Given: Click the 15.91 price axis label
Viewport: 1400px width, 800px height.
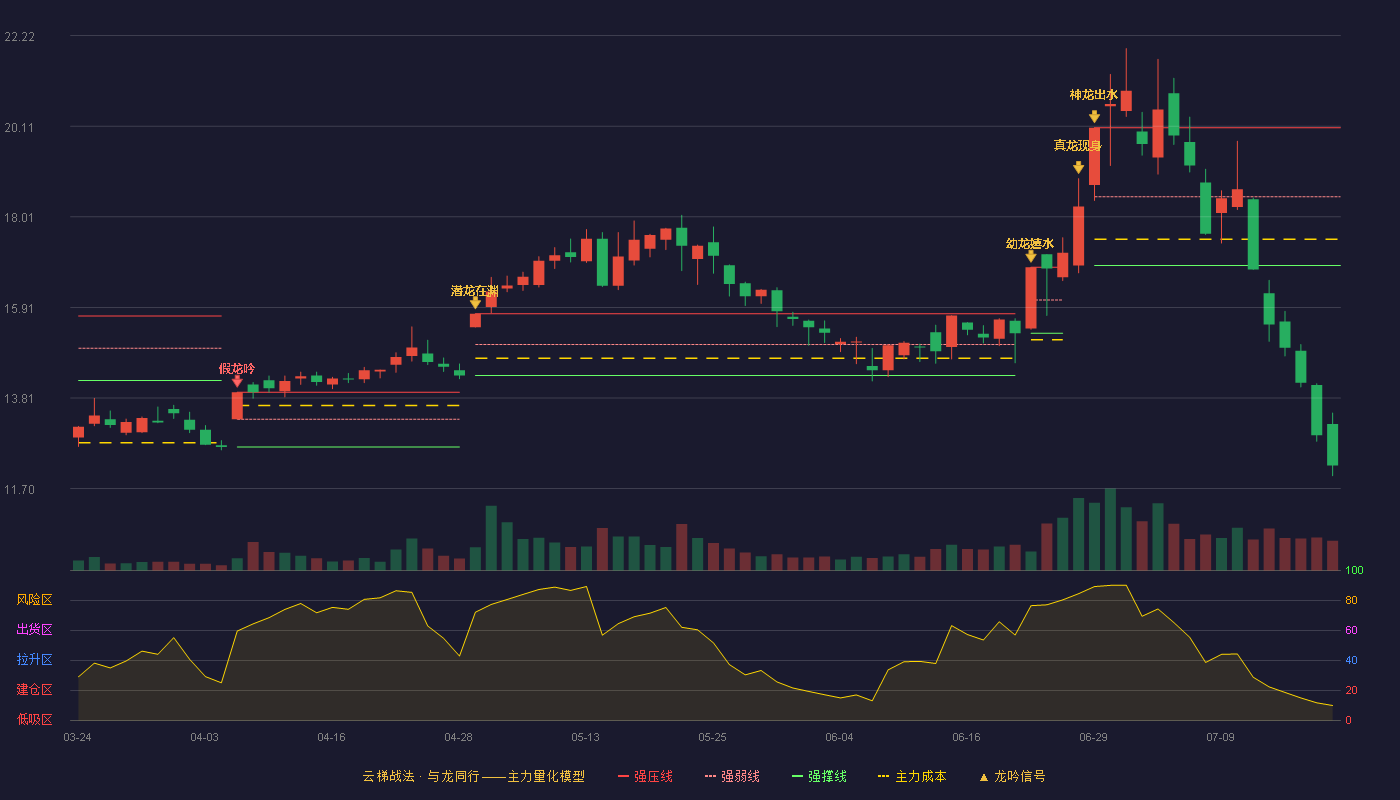Looking at the screenshot, I should tap(20, 308).
